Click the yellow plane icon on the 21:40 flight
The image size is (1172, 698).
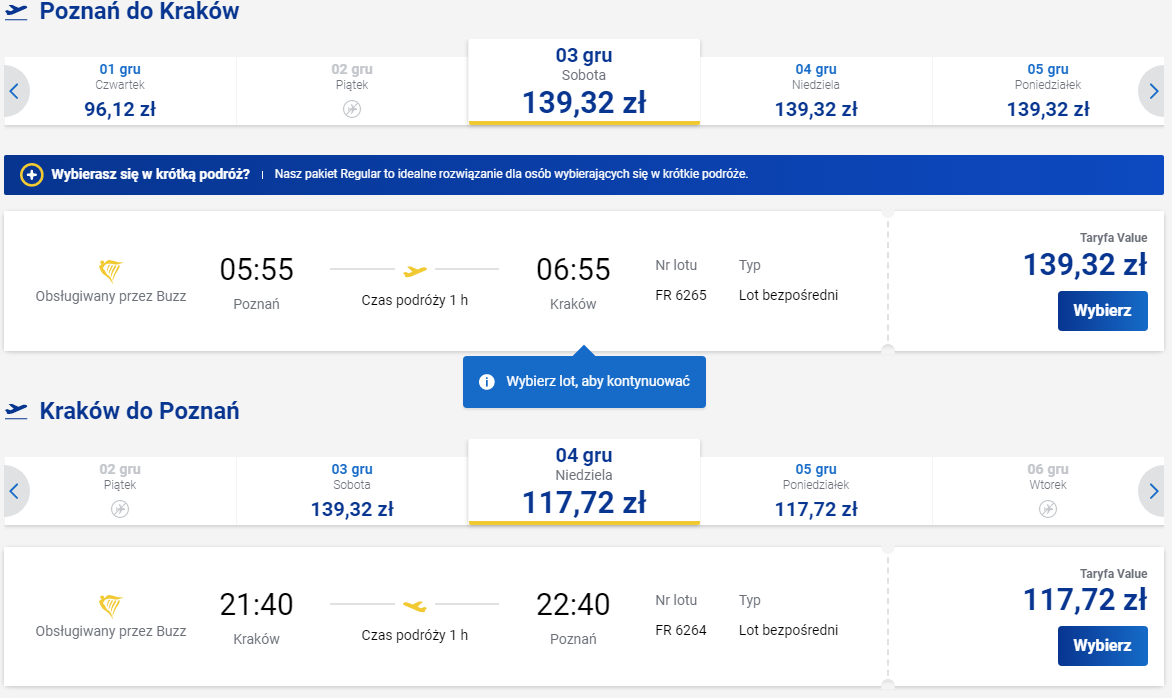pyautogui.click(x=415, y=605)
